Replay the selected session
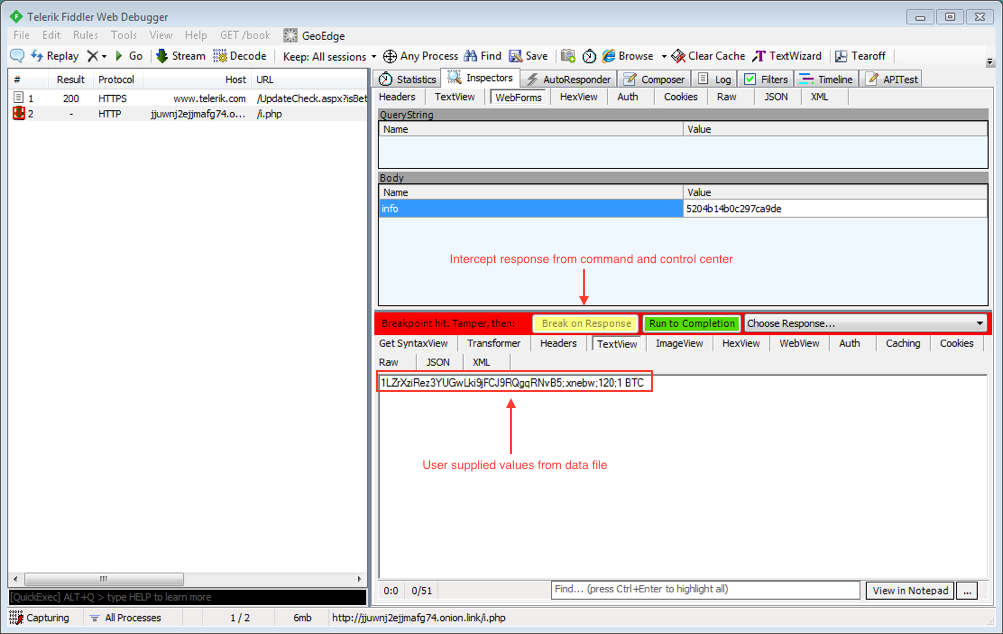 click(55, 56)
